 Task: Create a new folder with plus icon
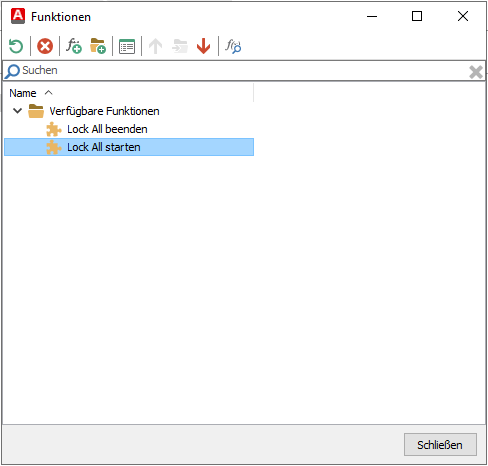pyautogui.click(x=98, y=46)
